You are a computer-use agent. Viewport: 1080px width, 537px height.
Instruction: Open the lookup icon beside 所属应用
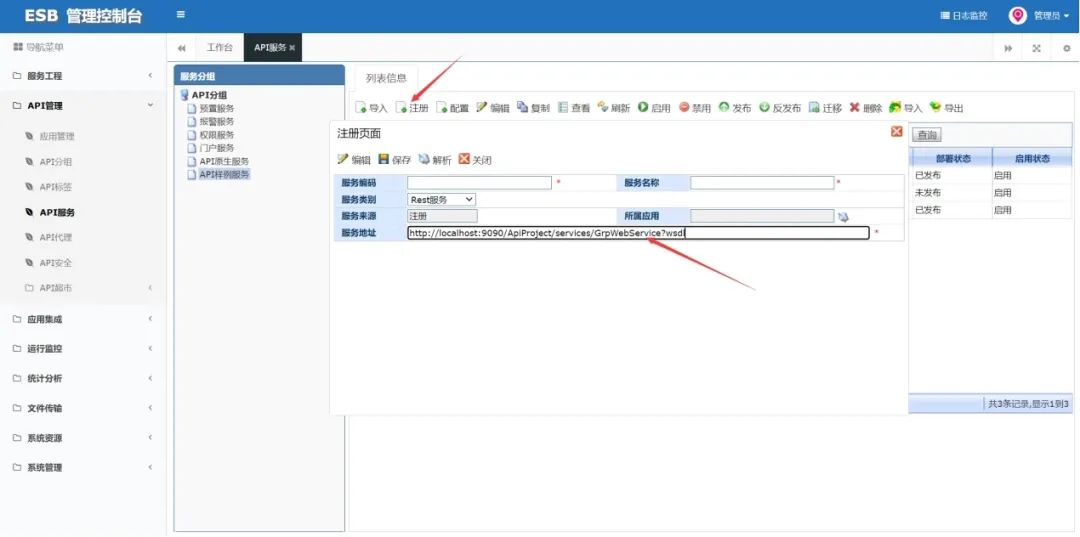pyautogui.click(x=844, y=217)
